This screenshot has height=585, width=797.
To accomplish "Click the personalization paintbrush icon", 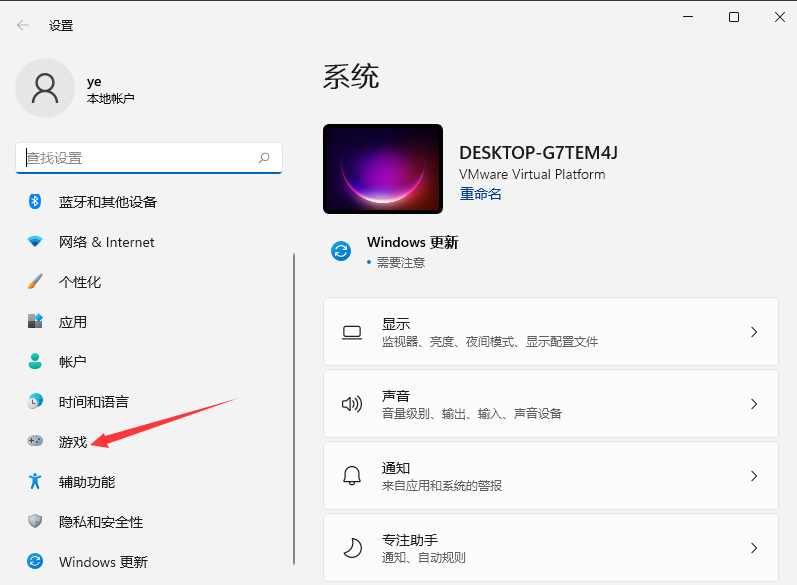I will tap(35, 282).
